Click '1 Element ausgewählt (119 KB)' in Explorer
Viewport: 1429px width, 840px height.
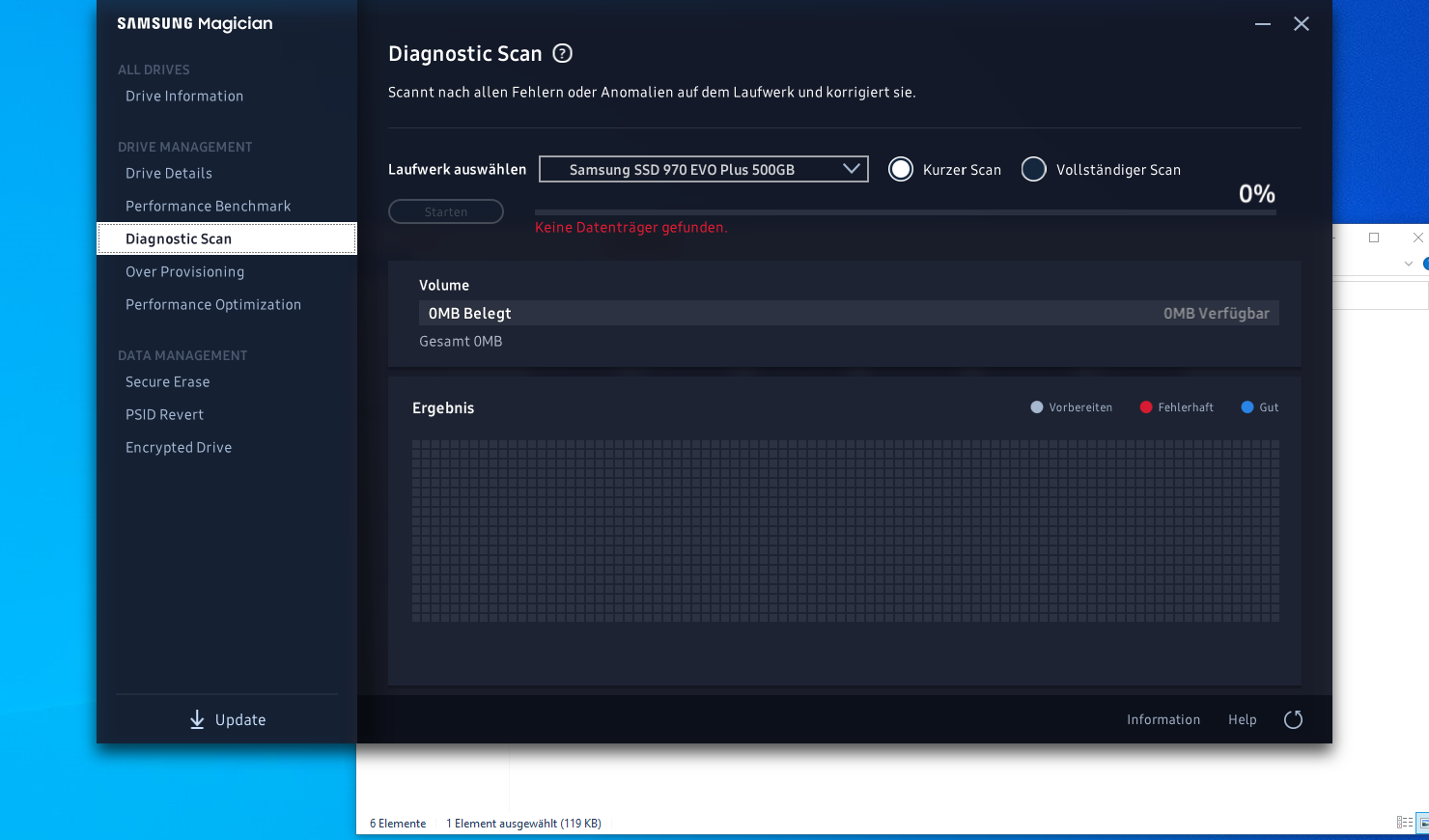click(523, 824)
